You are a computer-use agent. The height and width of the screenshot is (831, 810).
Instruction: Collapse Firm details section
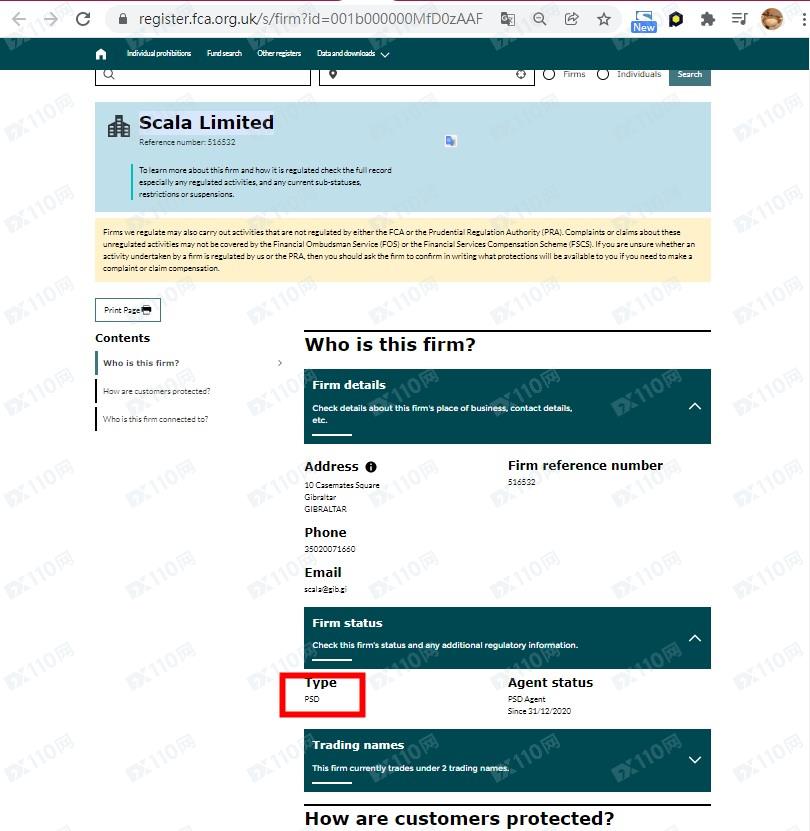coord(694,406)
